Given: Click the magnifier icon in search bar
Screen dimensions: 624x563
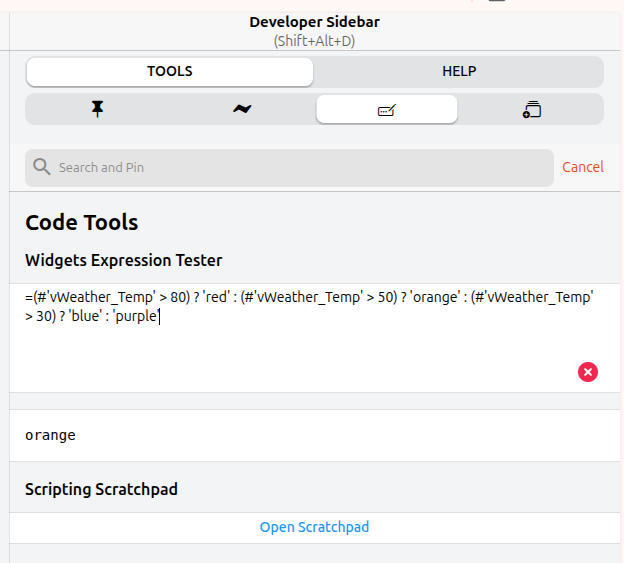Looking at the screenshot, I should click(x=41, y=167).
